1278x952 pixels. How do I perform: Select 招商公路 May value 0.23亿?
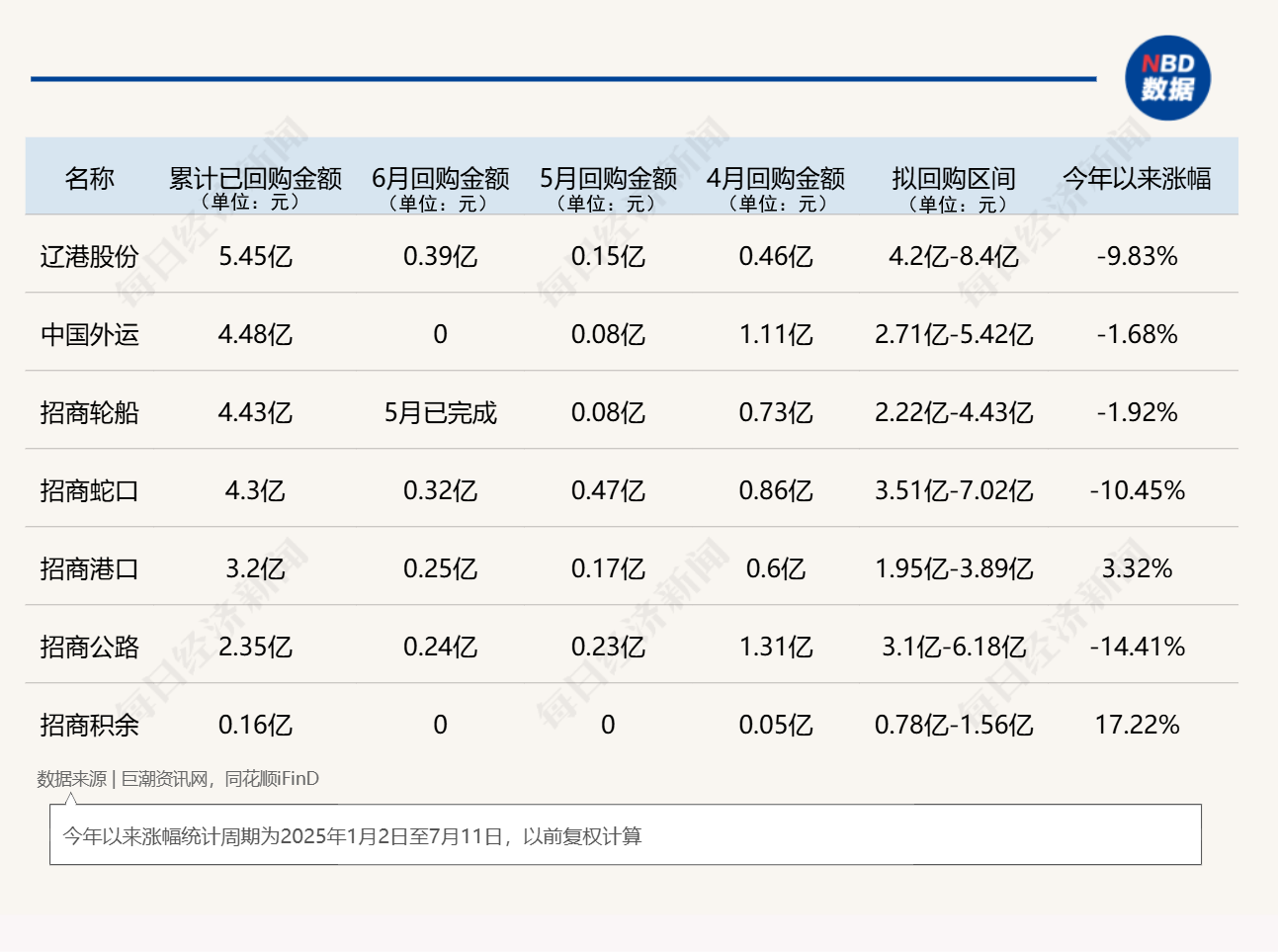(x=608, y=648)
